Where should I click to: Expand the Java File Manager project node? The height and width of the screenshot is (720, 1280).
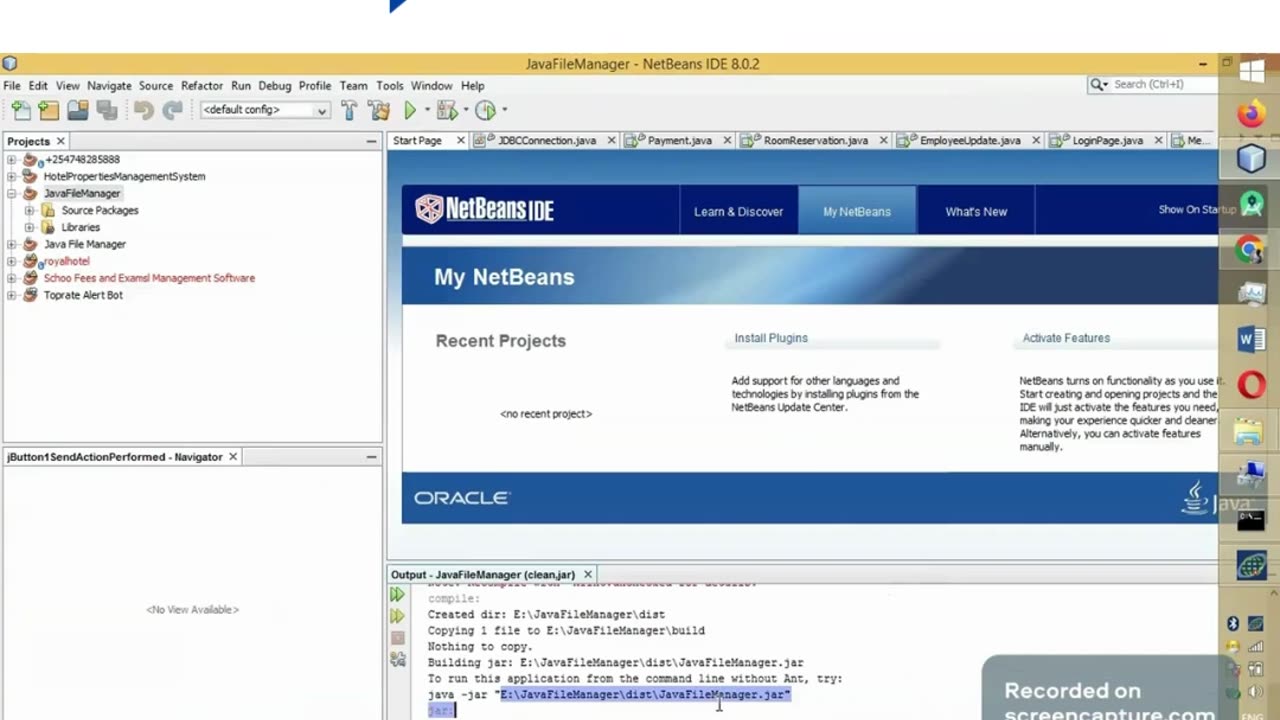(11, 245)
